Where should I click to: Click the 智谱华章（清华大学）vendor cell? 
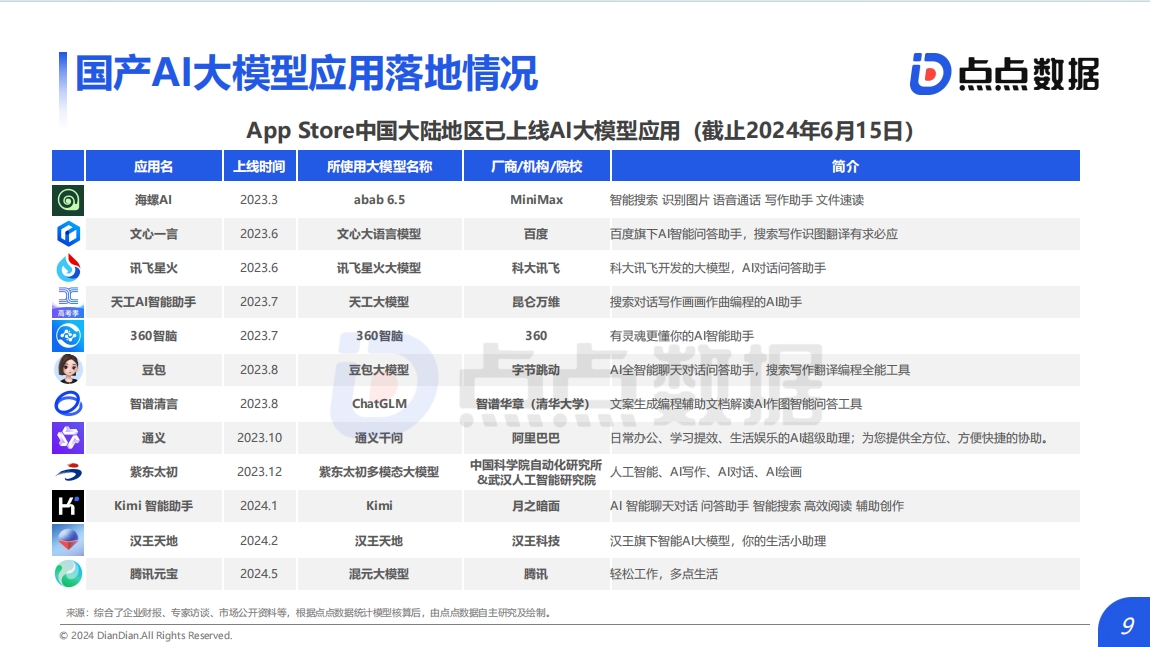(537, 403)
